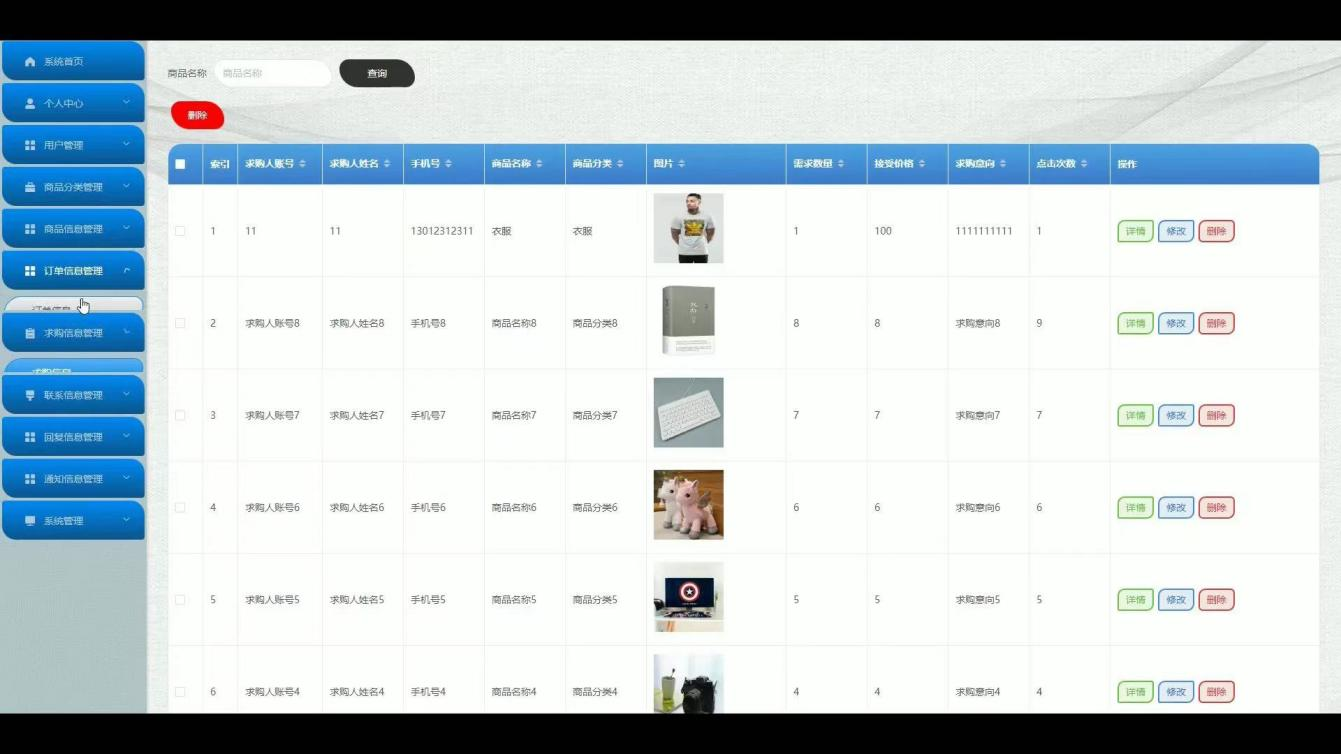
Task: Click the black 查询 search button
Action: pyautogui.click(x=377, y=73)
